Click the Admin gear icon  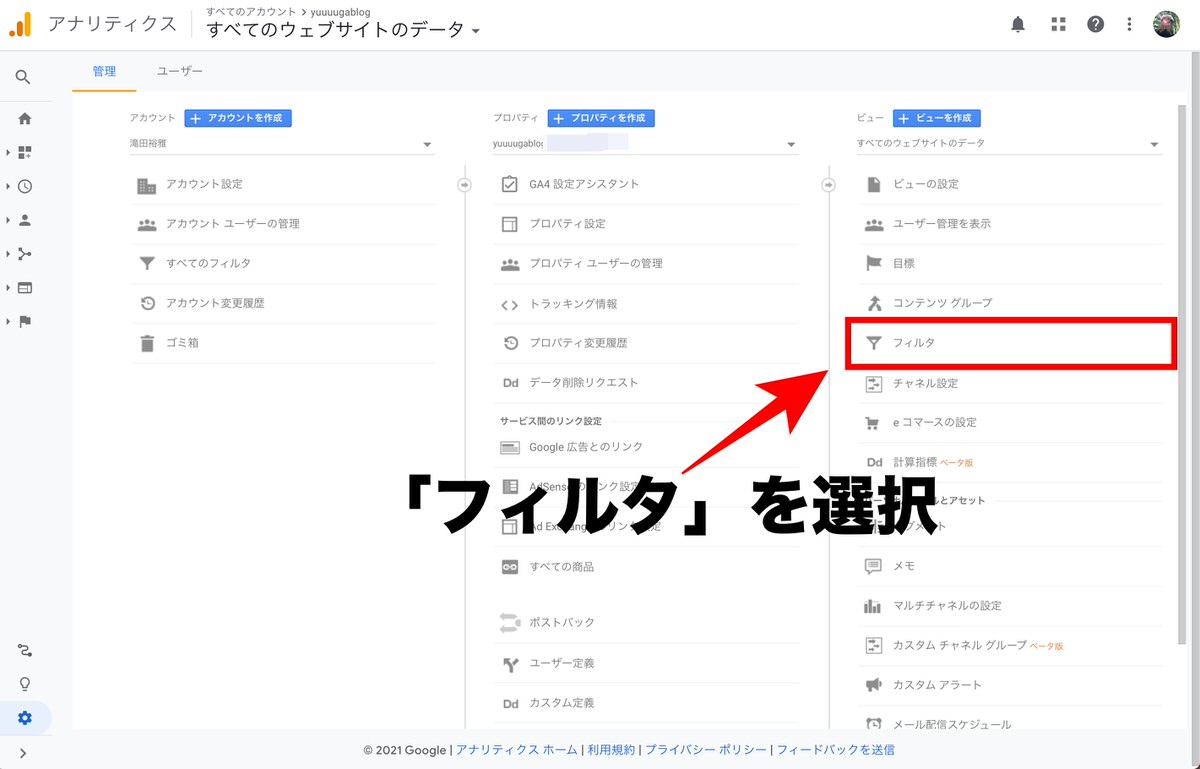25,718
